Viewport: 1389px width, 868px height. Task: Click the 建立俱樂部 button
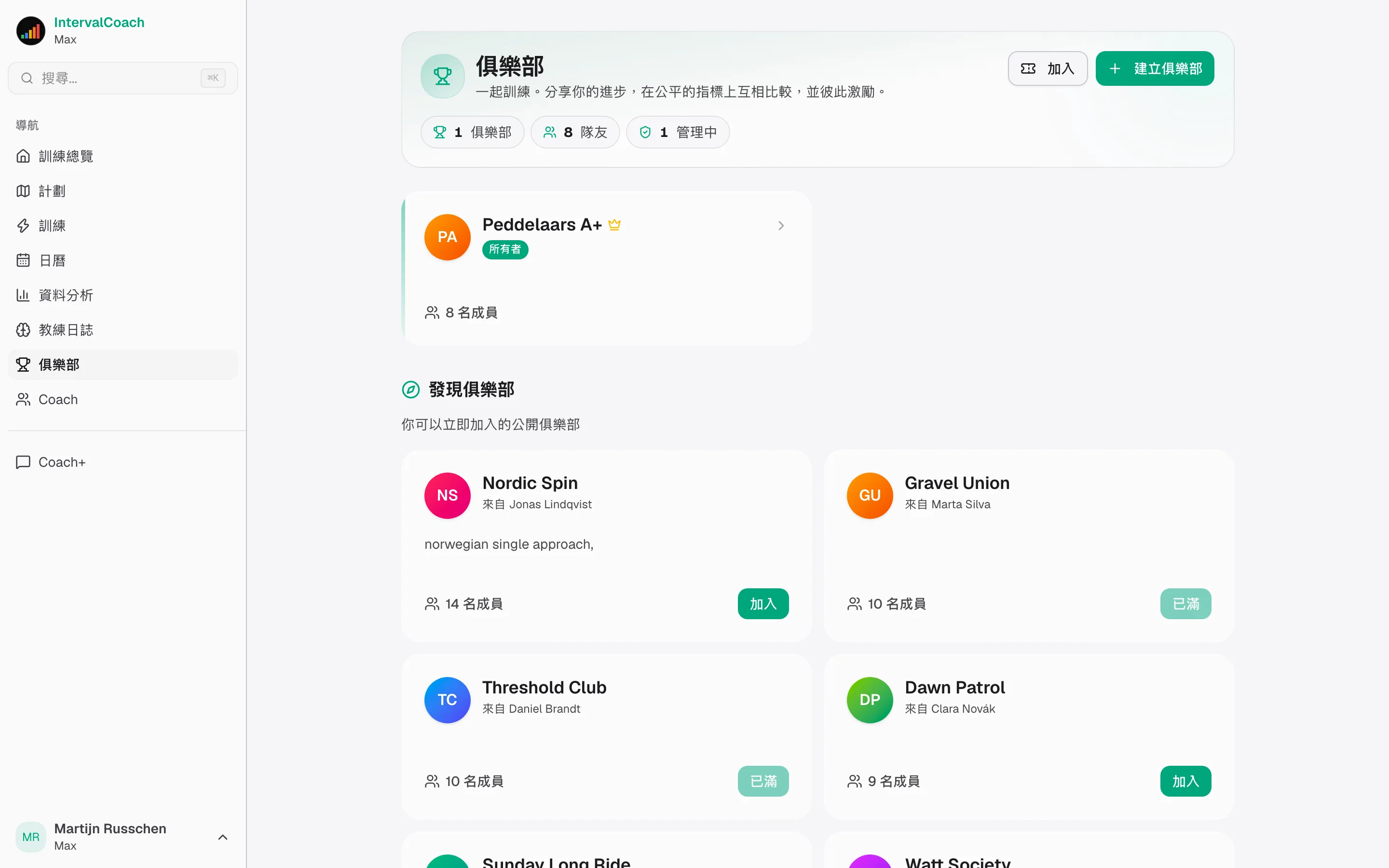[1155, 68]
